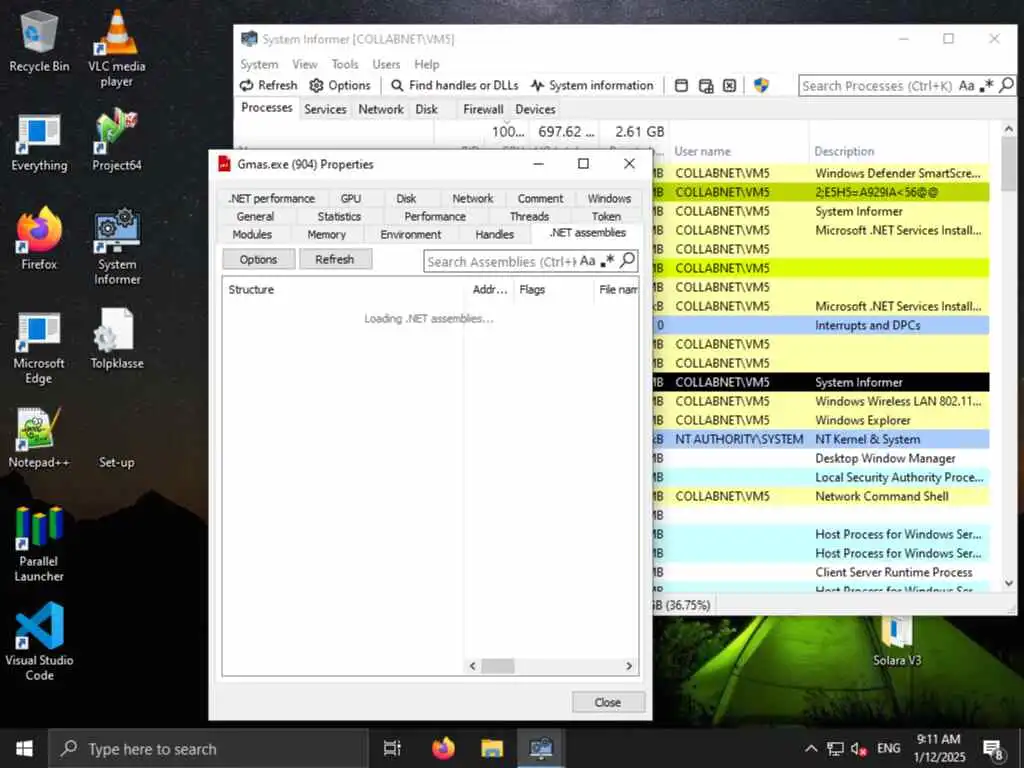Screen dimensions: 1024x768
Task: Open the Threads properties tab
Action: point(529,216)
